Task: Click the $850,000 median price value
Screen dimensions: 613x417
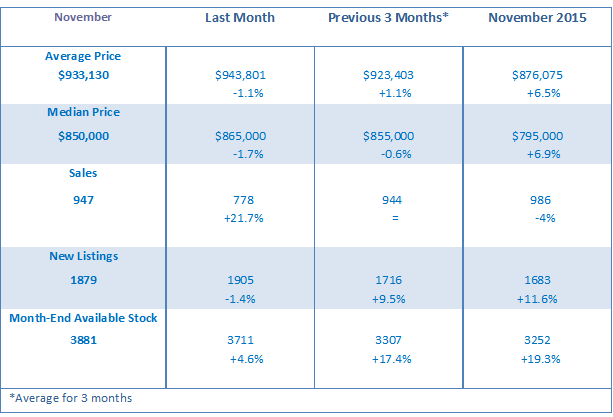Action: pyautogui.click(x=84, y=134)
